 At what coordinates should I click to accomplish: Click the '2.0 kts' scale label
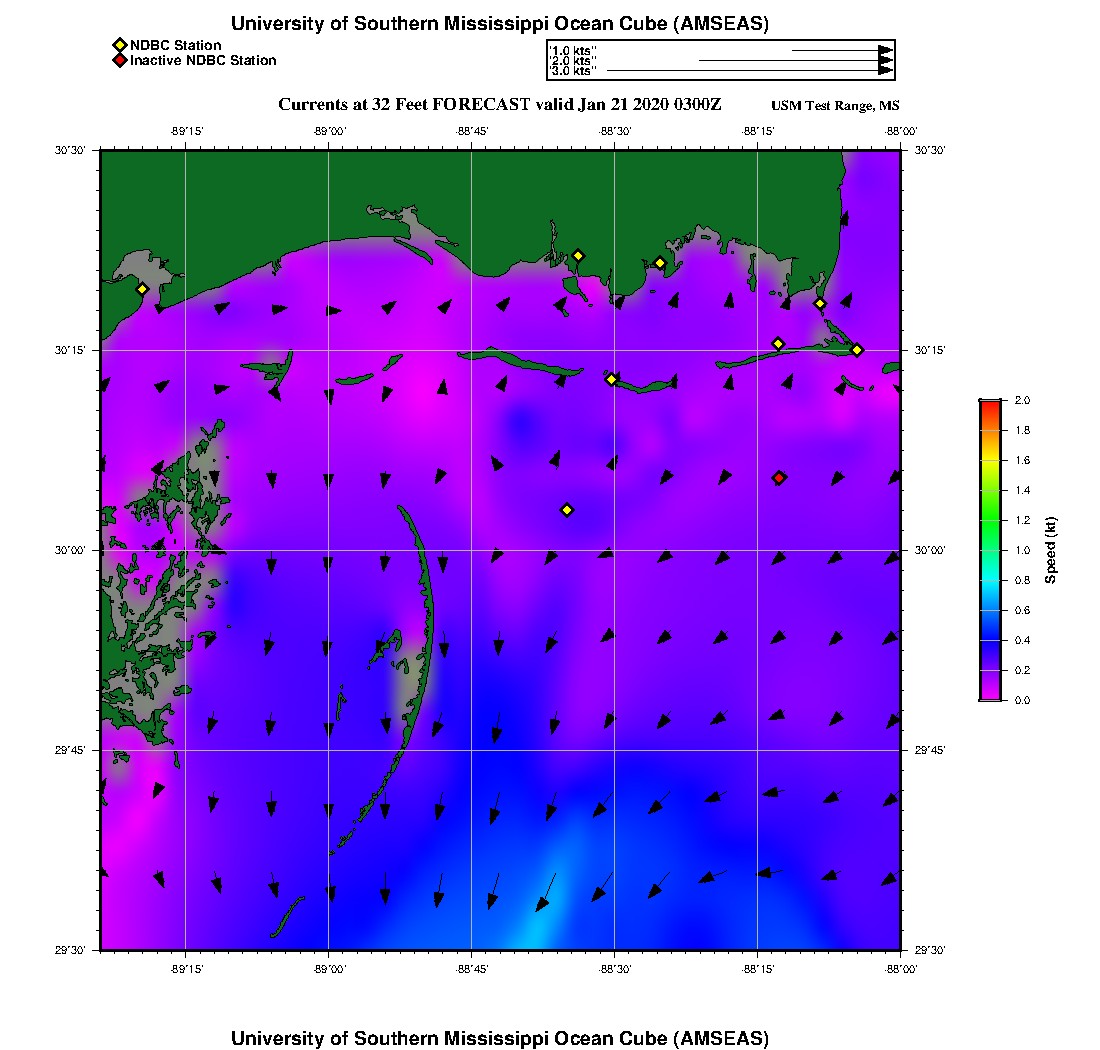[x=573, y=60]
